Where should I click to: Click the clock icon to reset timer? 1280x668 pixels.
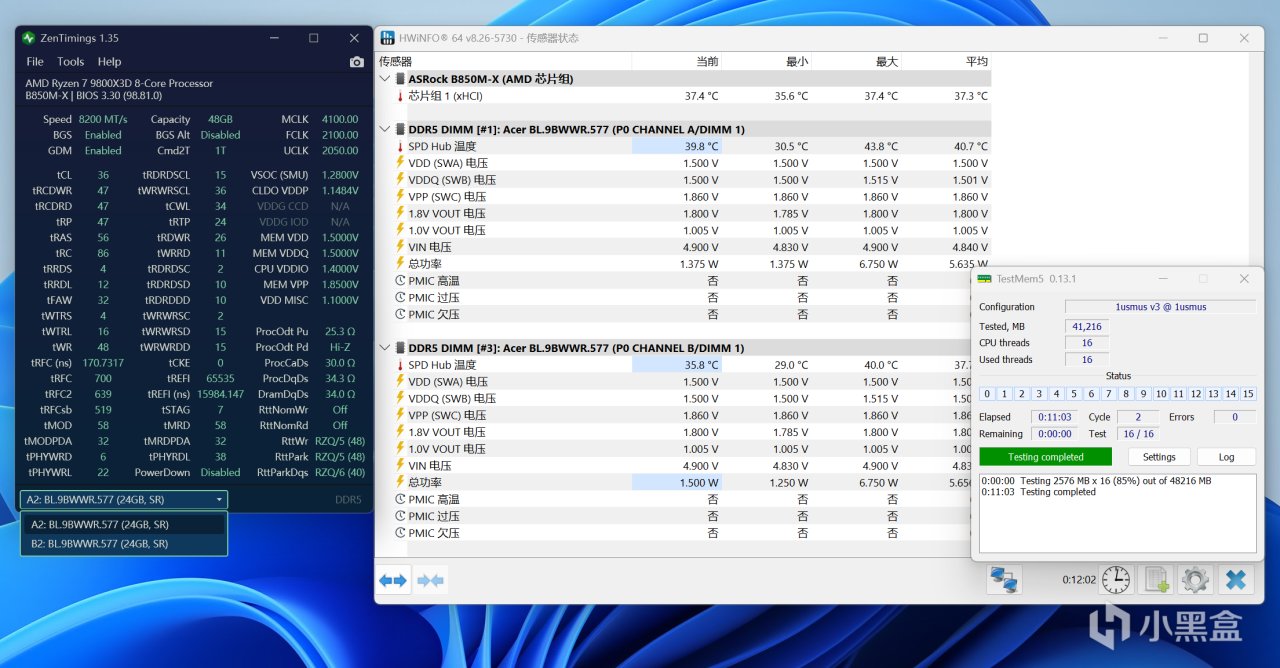pos(1115,580)
